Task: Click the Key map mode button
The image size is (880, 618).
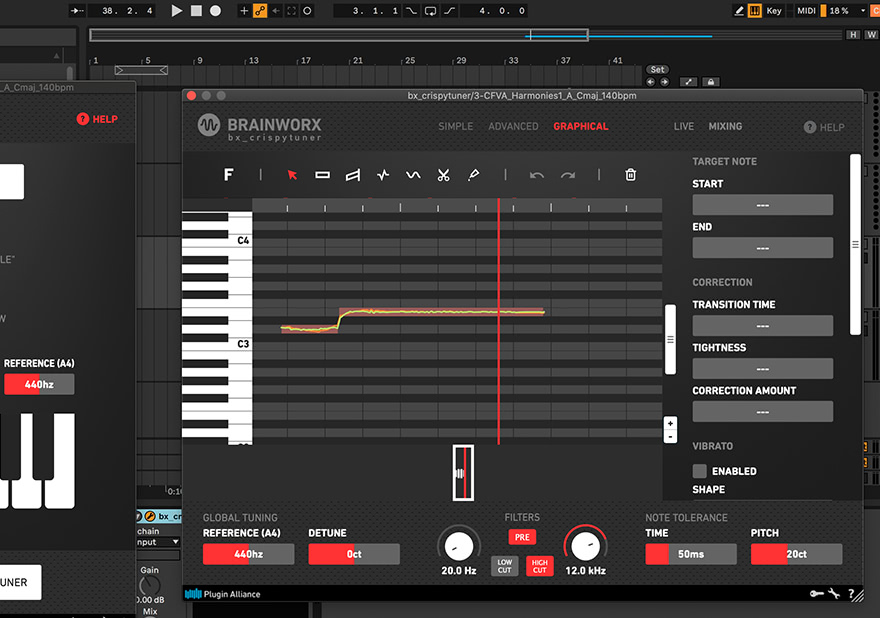Action: click(x=774, y=11)
